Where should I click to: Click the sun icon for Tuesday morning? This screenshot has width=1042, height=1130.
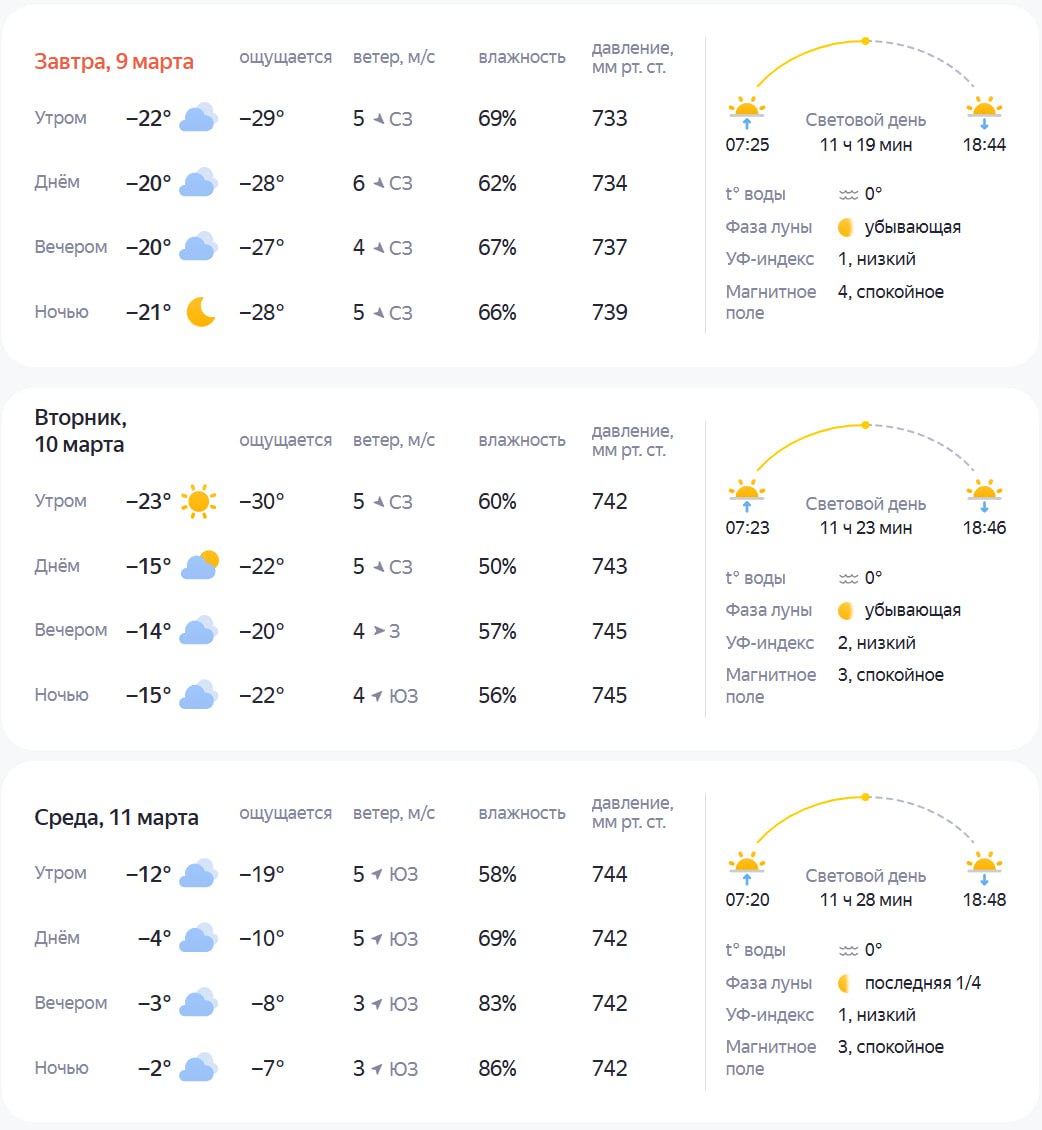[x=198, y=501]
